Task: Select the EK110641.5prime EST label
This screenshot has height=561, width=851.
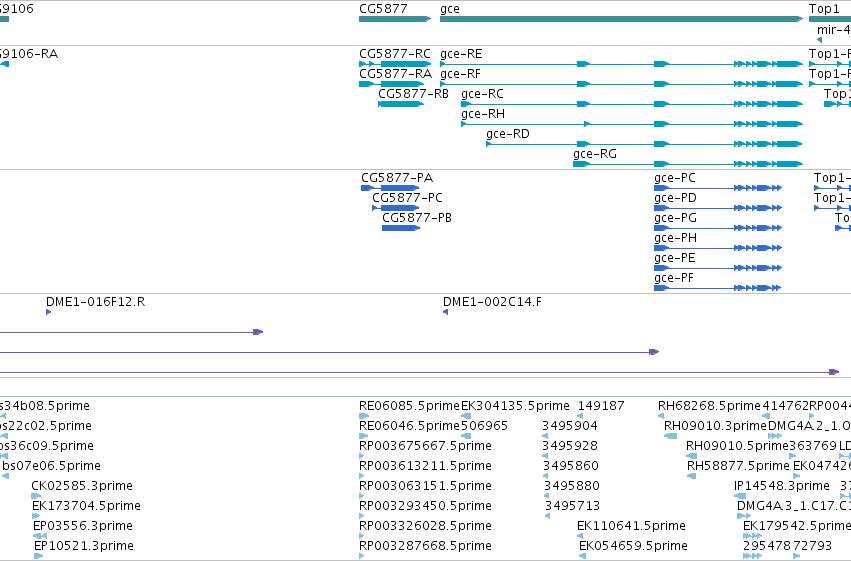Action: tap(631, 526)
